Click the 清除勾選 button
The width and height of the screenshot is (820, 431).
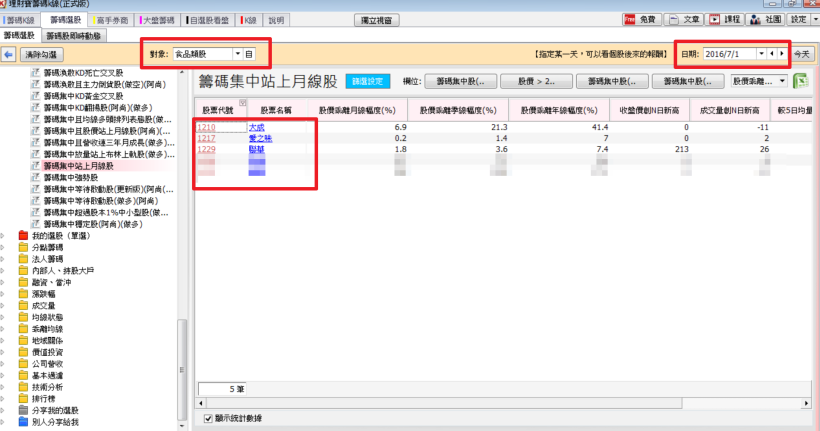[x=41, y=54]
